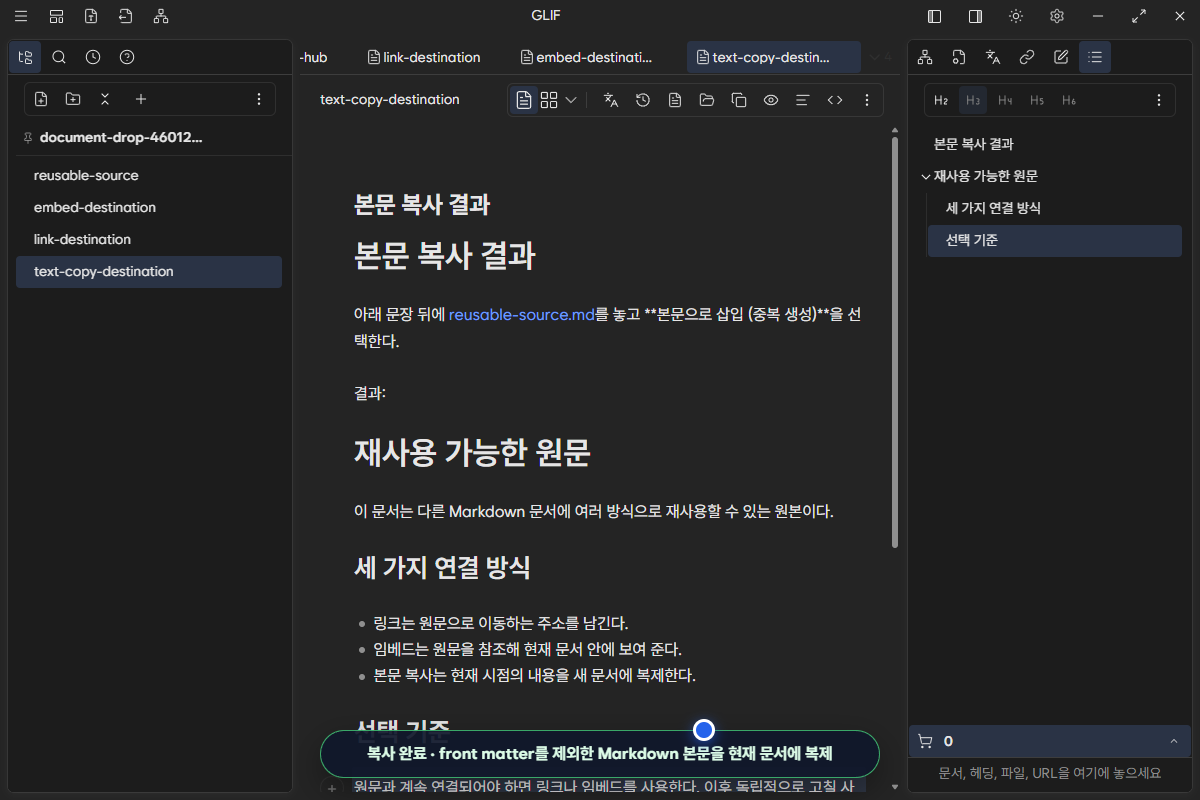Viewport: 1200px width, 800px height.
Task: Select grid view mode in editor toolbar
Action: tap(549, 100)
